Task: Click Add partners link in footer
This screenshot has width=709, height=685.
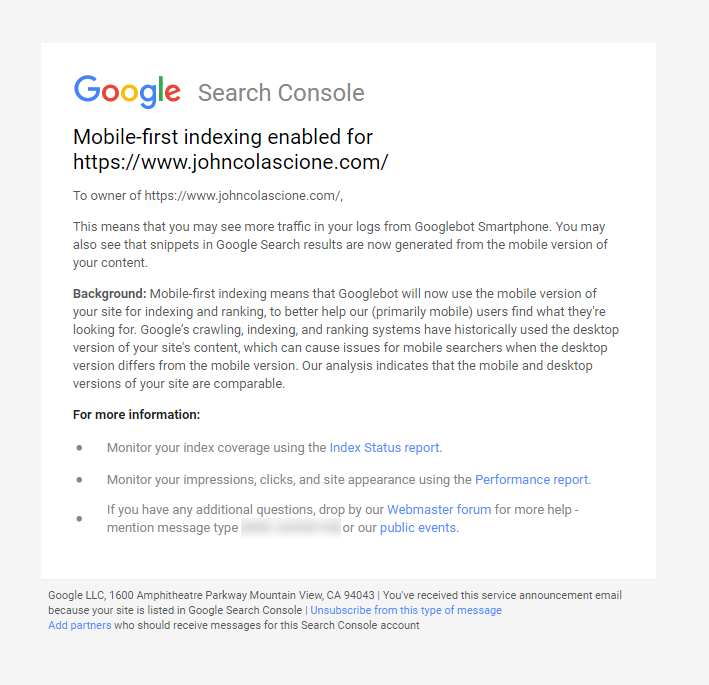Action: pos(80,625)
